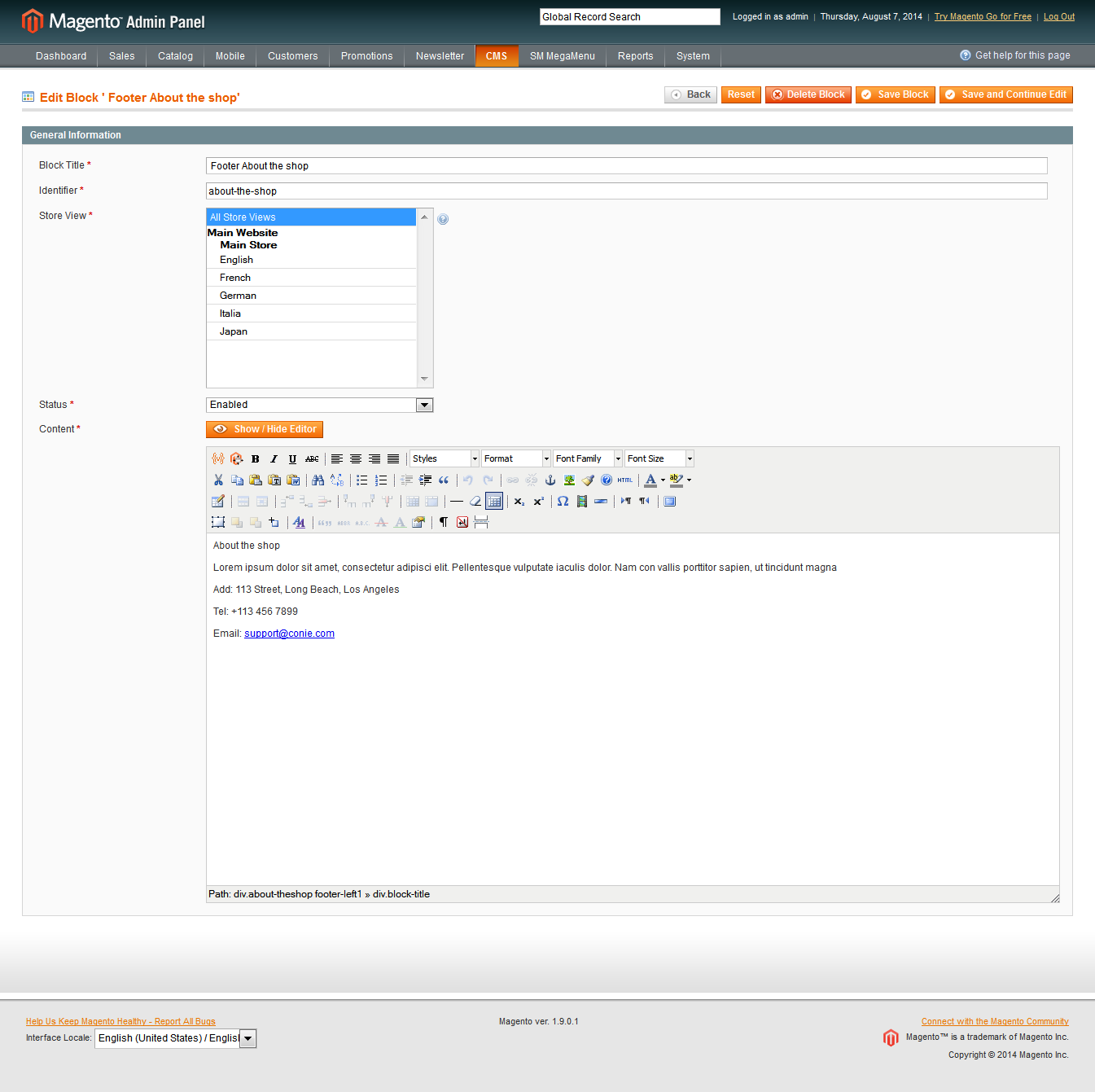Insert an unordered bullet list
This screenshot has width=1095, height=1092.
(x=361, y=480)
